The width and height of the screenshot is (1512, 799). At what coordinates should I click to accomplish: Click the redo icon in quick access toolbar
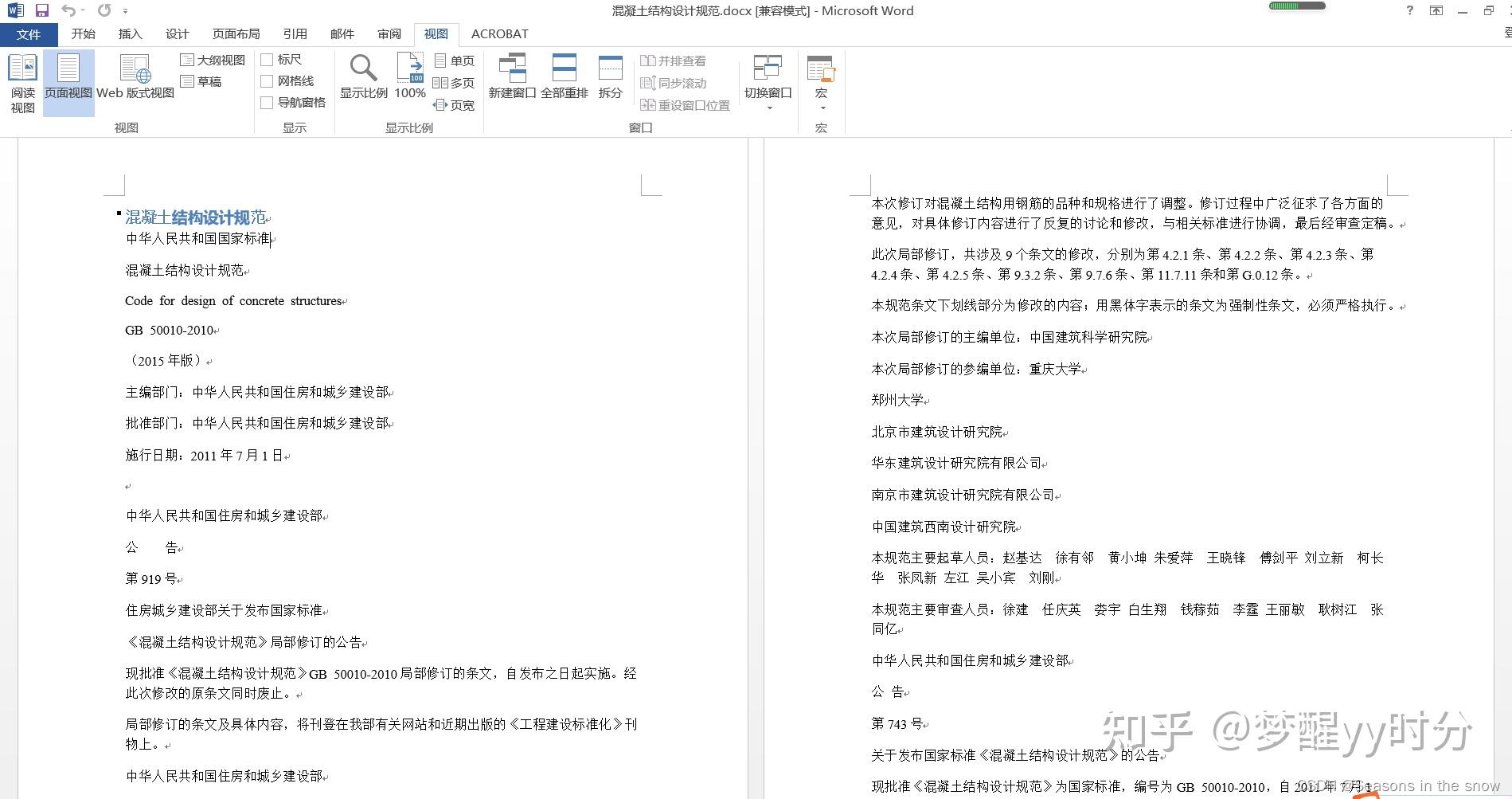(104, 10)
